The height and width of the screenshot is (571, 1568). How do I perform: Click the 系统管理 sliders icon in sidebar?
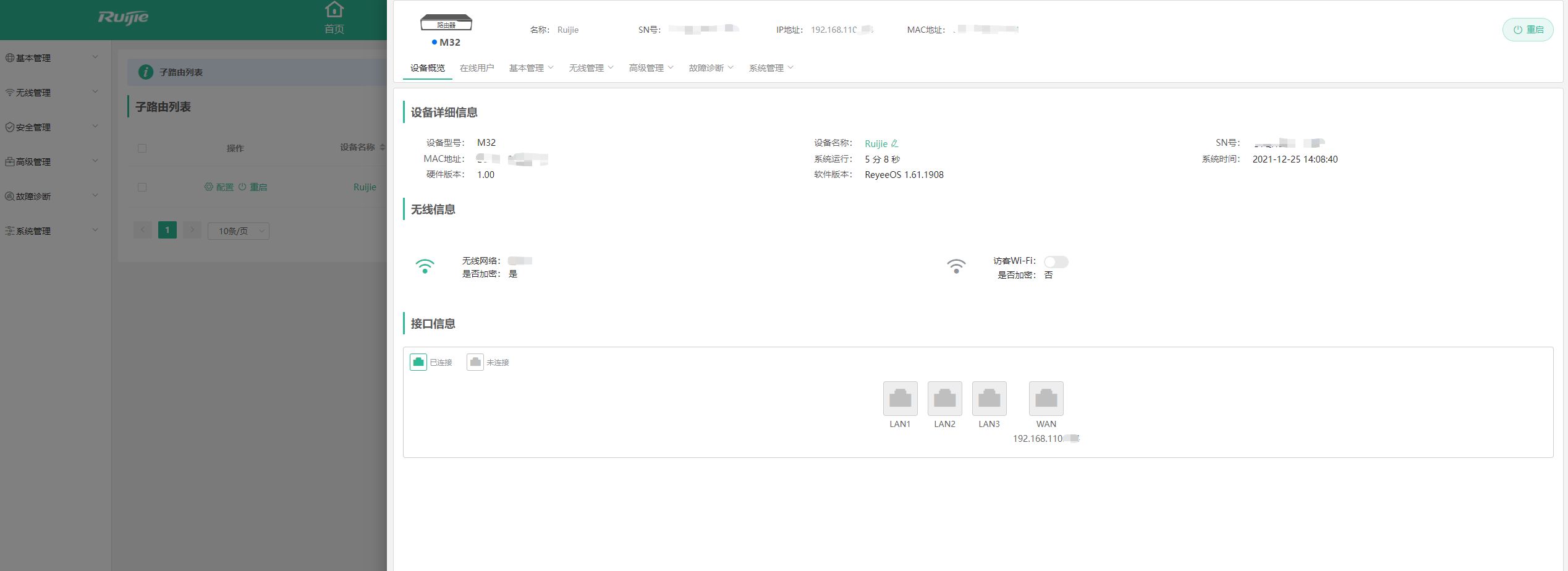click(10, 231)
